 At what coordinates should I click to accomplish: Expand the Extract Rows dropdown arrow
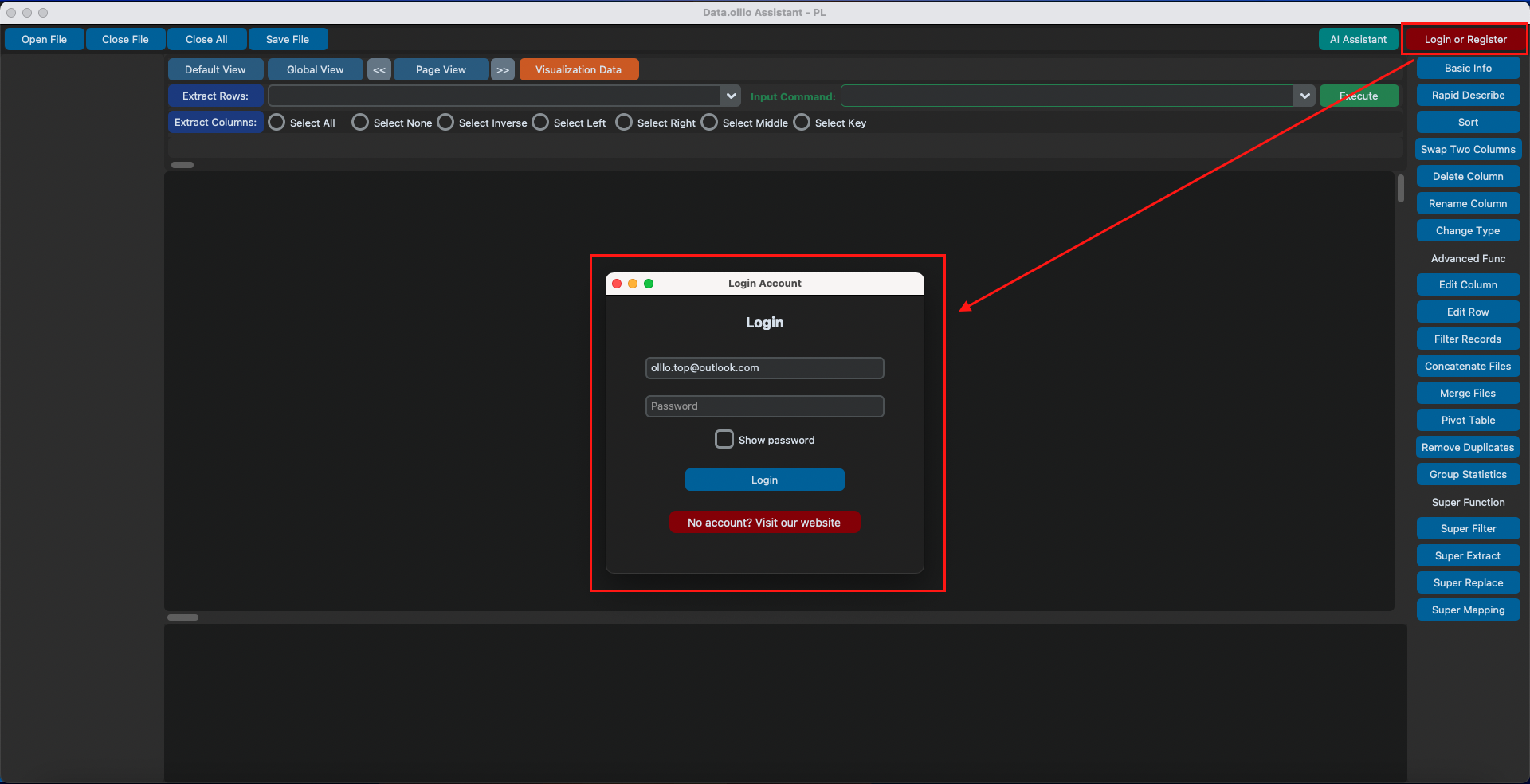pyautogui.click(x=731, y=96)
